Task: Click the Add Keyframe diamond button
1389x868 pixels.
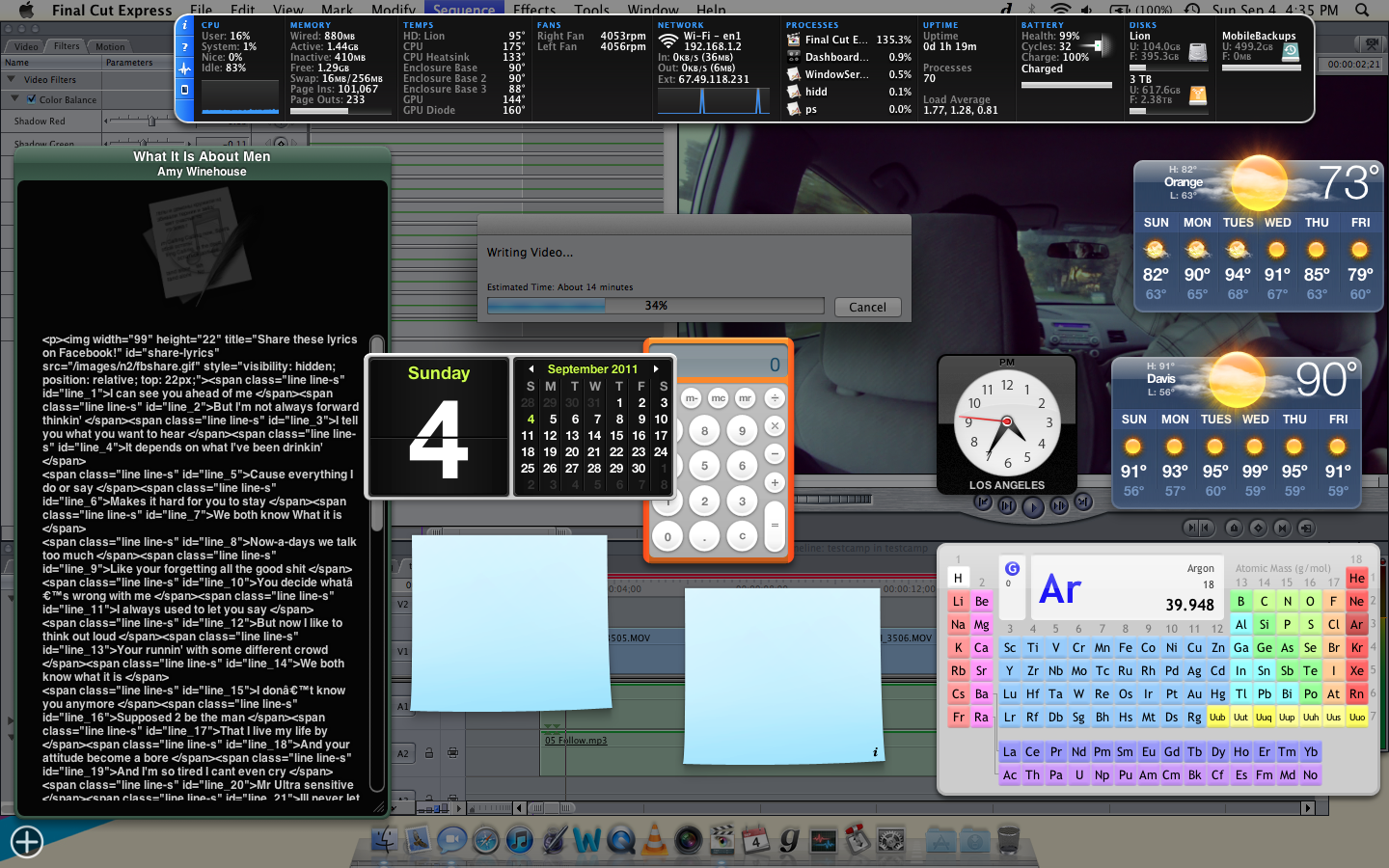Action: pos(1258,528)
